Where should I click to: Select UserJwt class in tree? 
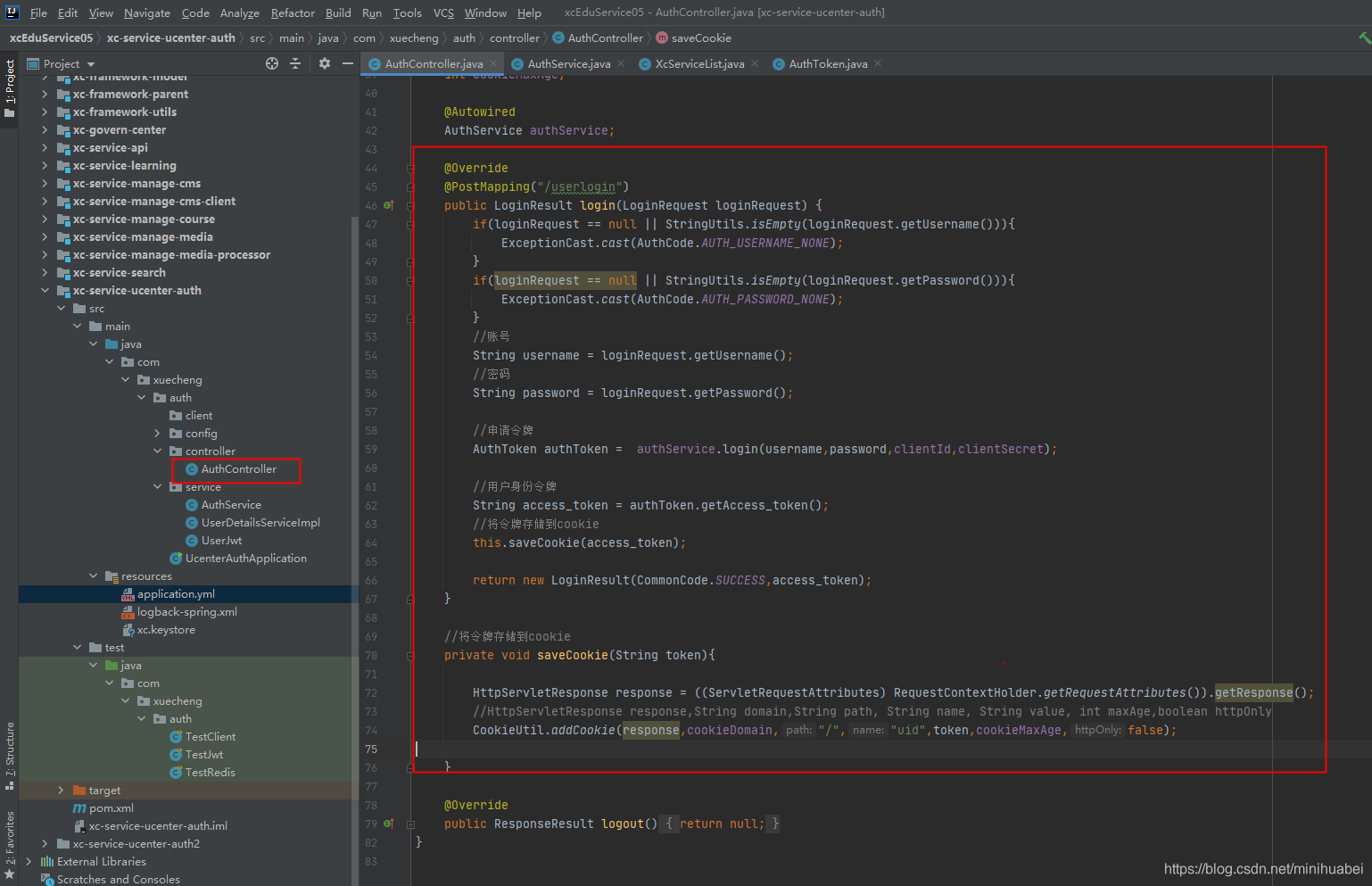coord(221,540)
